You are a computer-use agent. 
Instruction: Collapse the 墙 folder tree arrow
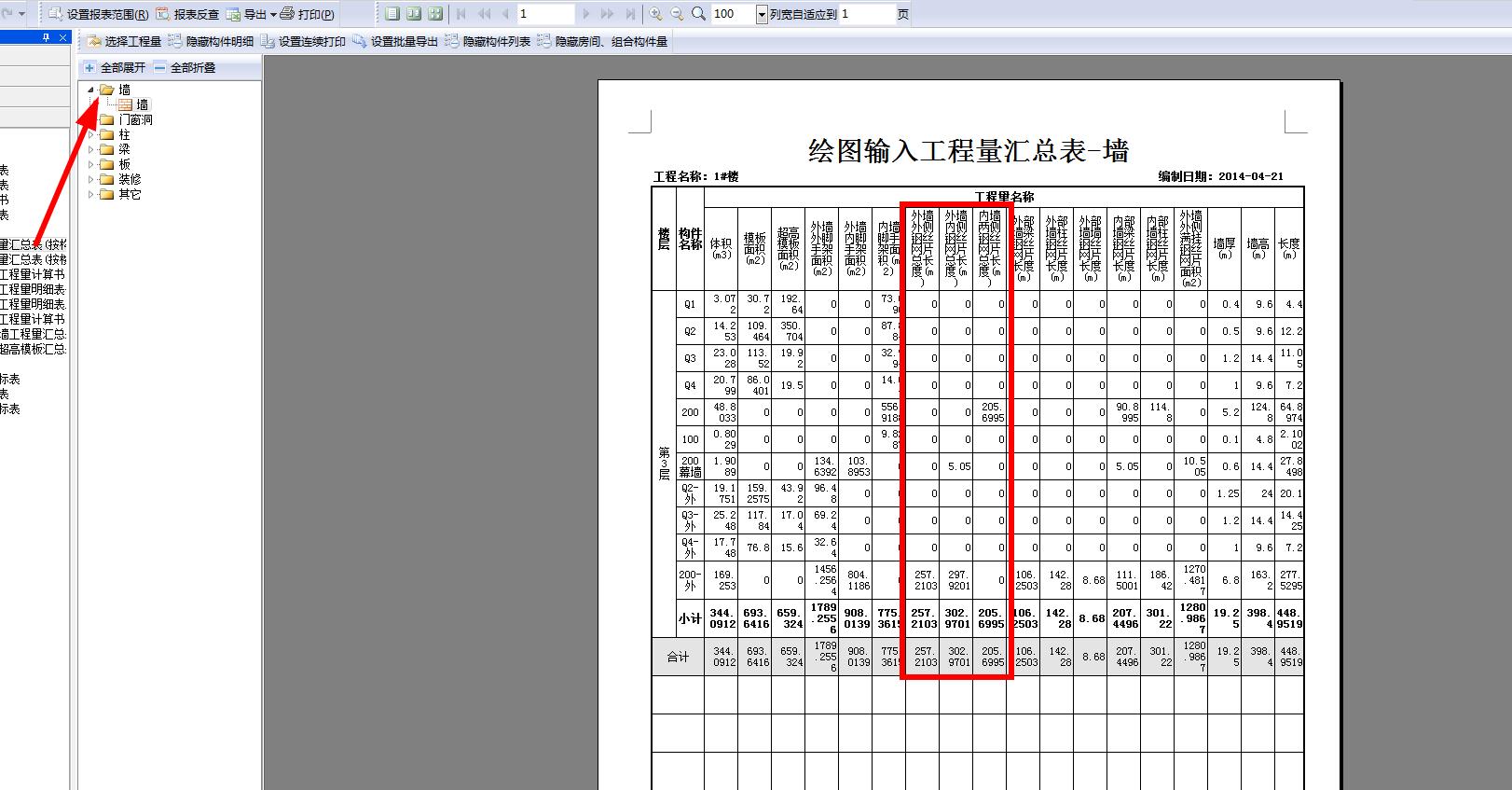pyautogui.click(x=91, y=90)
